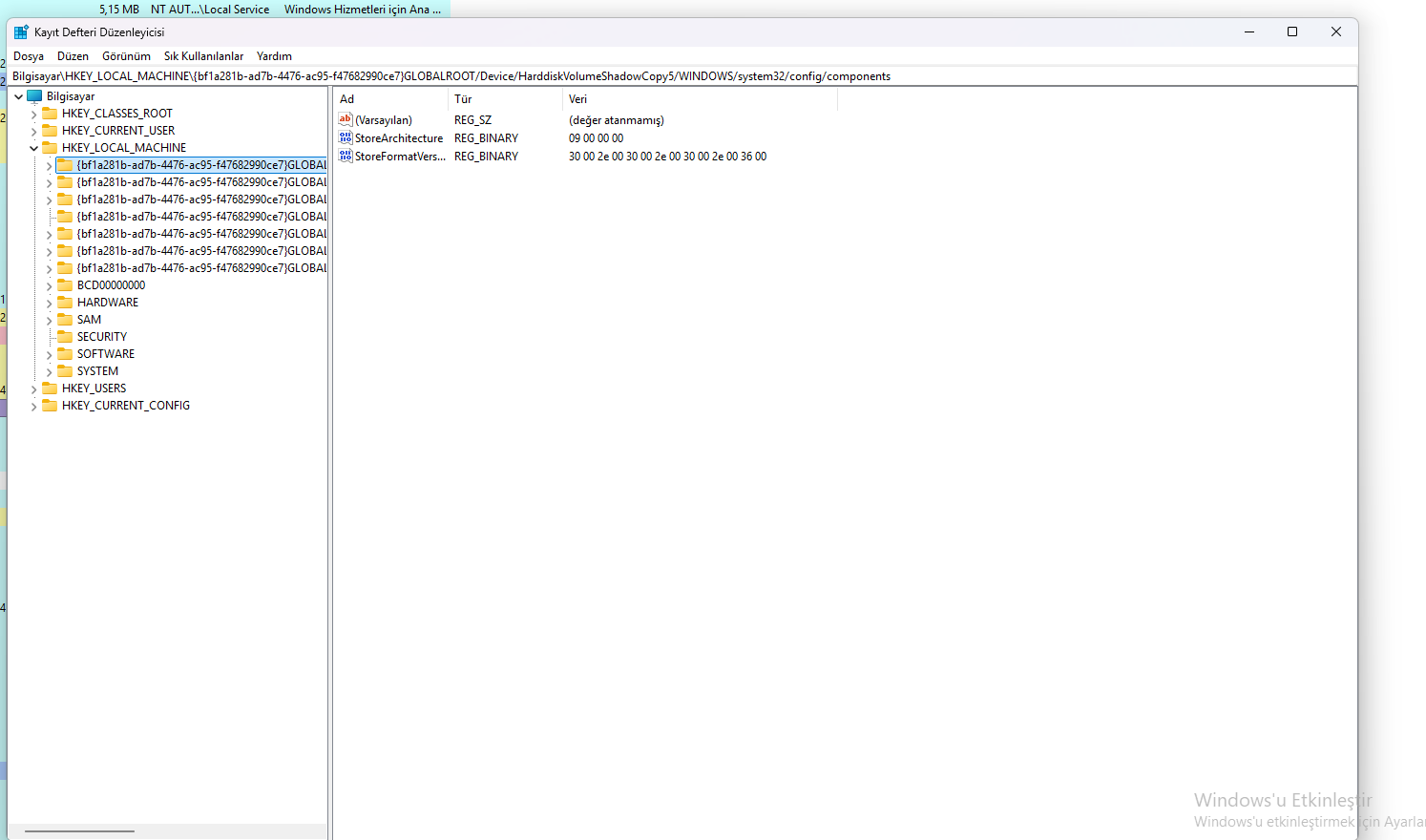
Task: Sort values by the Ad column header
Action: 390,99
